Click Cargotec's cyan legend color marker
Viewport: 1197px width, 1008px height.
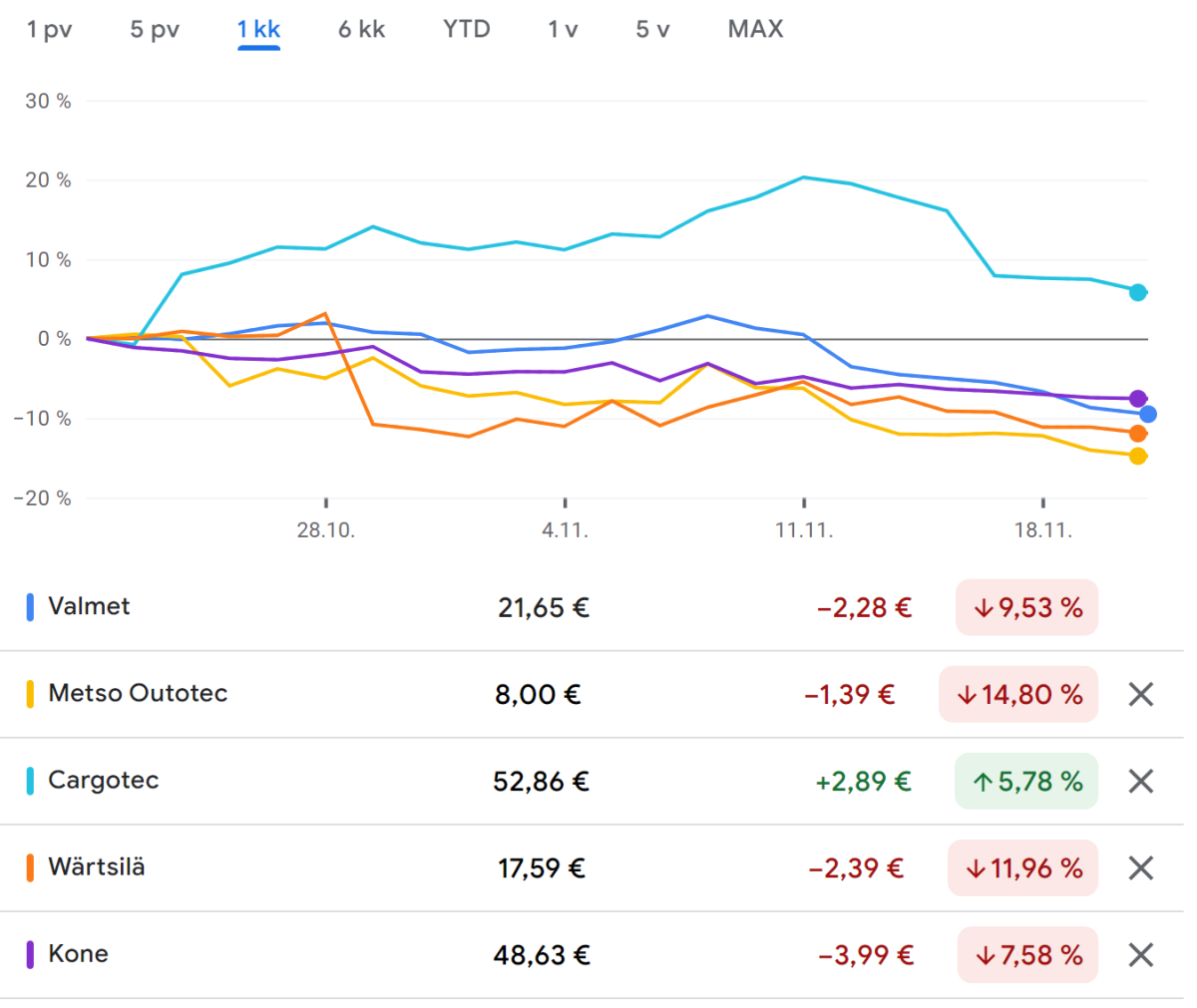tap(30, 781)
